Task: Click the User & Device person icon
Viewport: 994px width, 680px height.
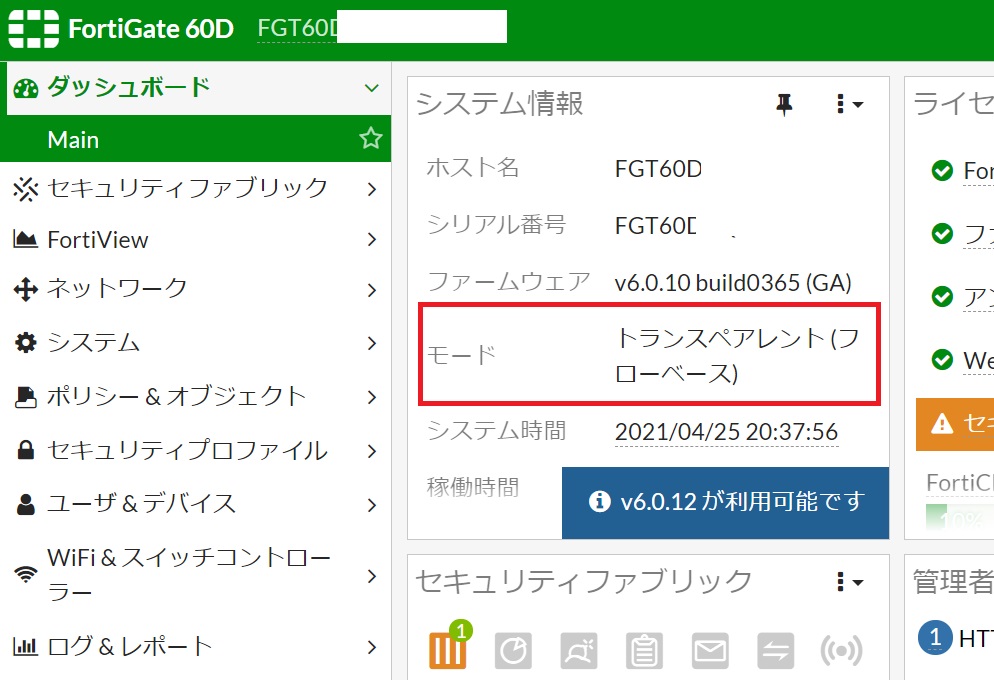Action: click(25, 504)
